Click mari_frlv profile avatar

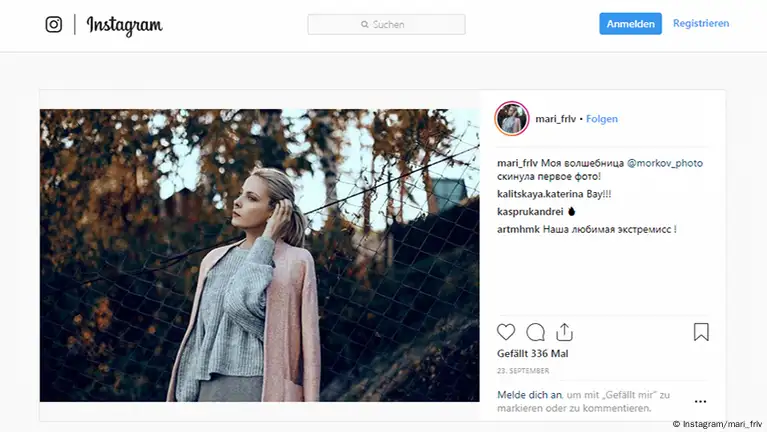tap(512, 118)
